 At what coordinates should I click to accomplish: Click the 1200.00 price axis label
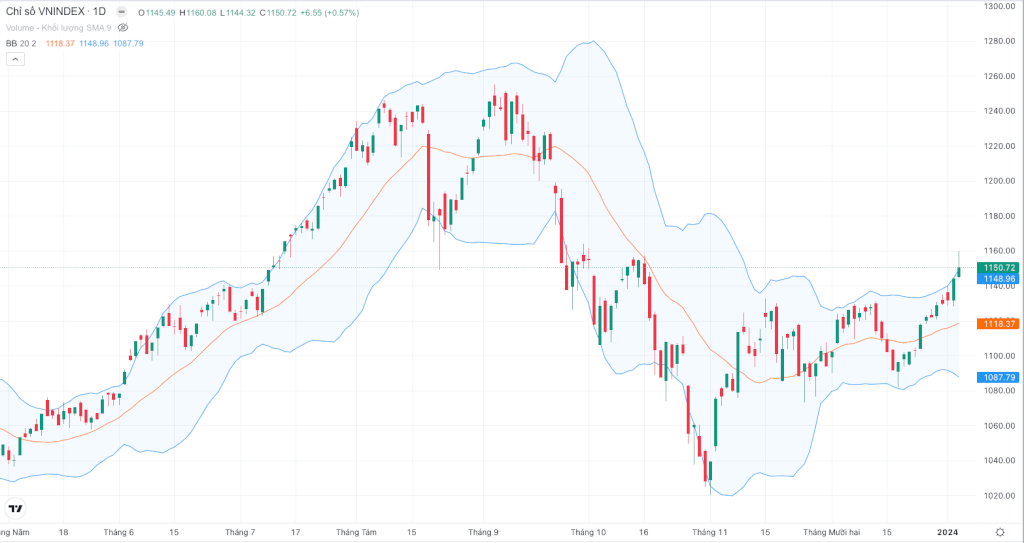coord(999,181)
